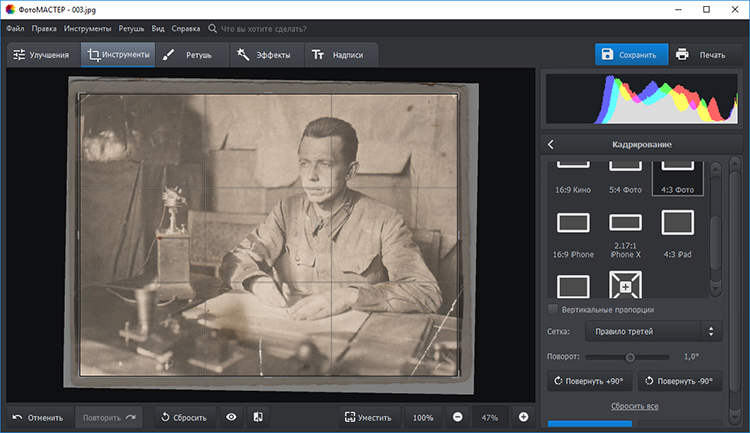
Task: Zoom in with the plus button
Action: click(523, 417)
